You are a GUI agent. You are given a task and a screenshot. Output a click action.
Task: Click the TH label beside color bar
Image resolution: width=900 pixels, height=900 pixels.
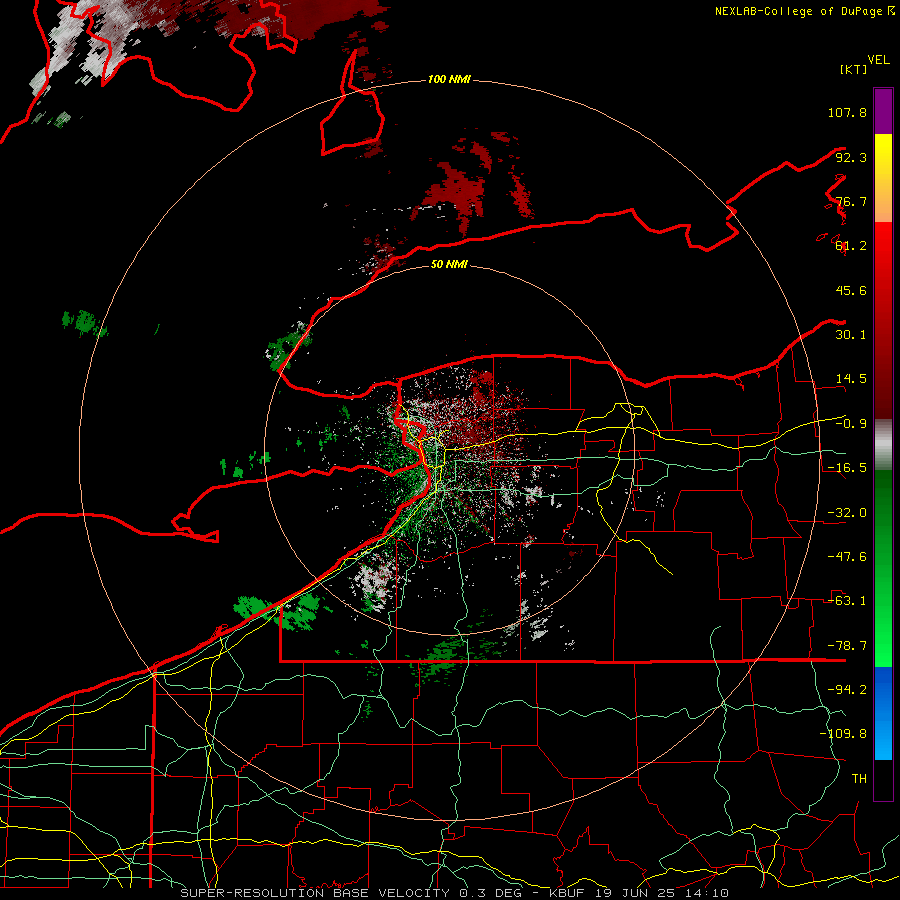point(859,779)
